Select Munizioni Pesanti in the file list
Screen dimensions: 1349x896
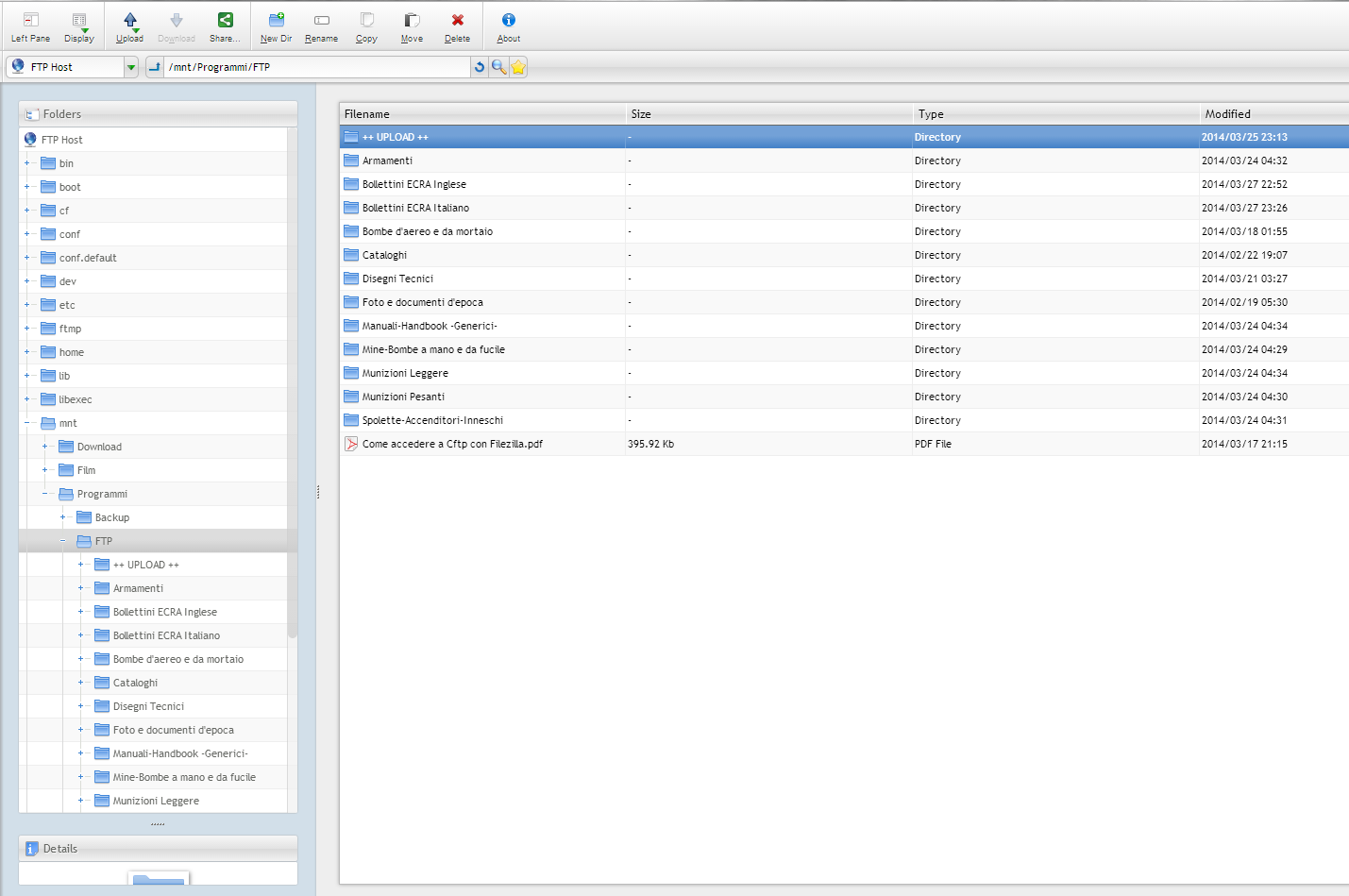[844, 397]
